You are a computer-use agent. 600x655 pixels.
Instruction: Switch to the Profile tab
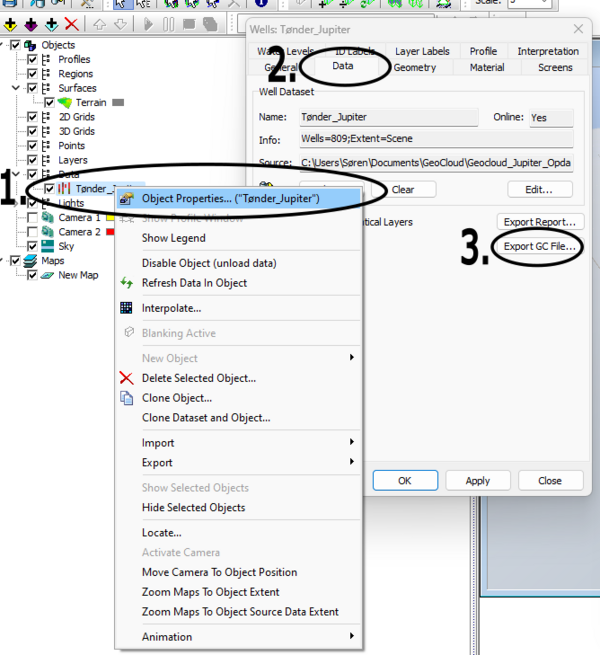click(483, 51)
